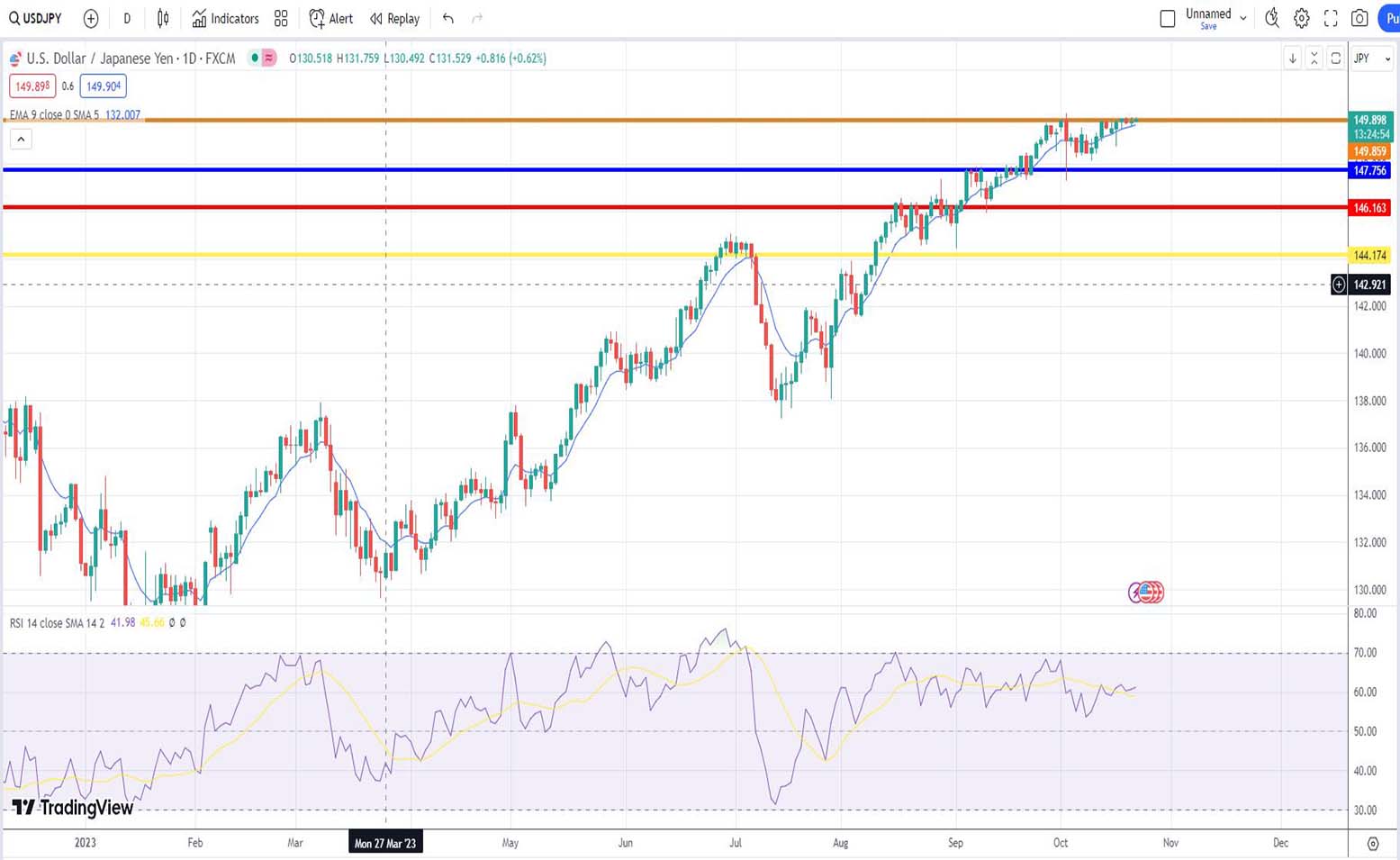Viewport: 1400px width, 860px height.
Task: Take a chart snapshot with camera icon
Action: click(1359, 18)
